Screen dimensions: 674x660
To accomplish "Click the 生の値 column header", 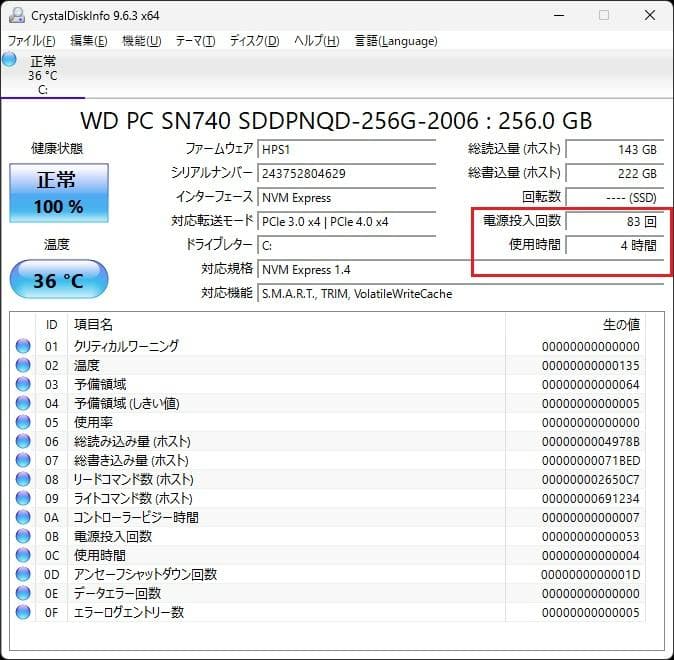I will 621,325.
